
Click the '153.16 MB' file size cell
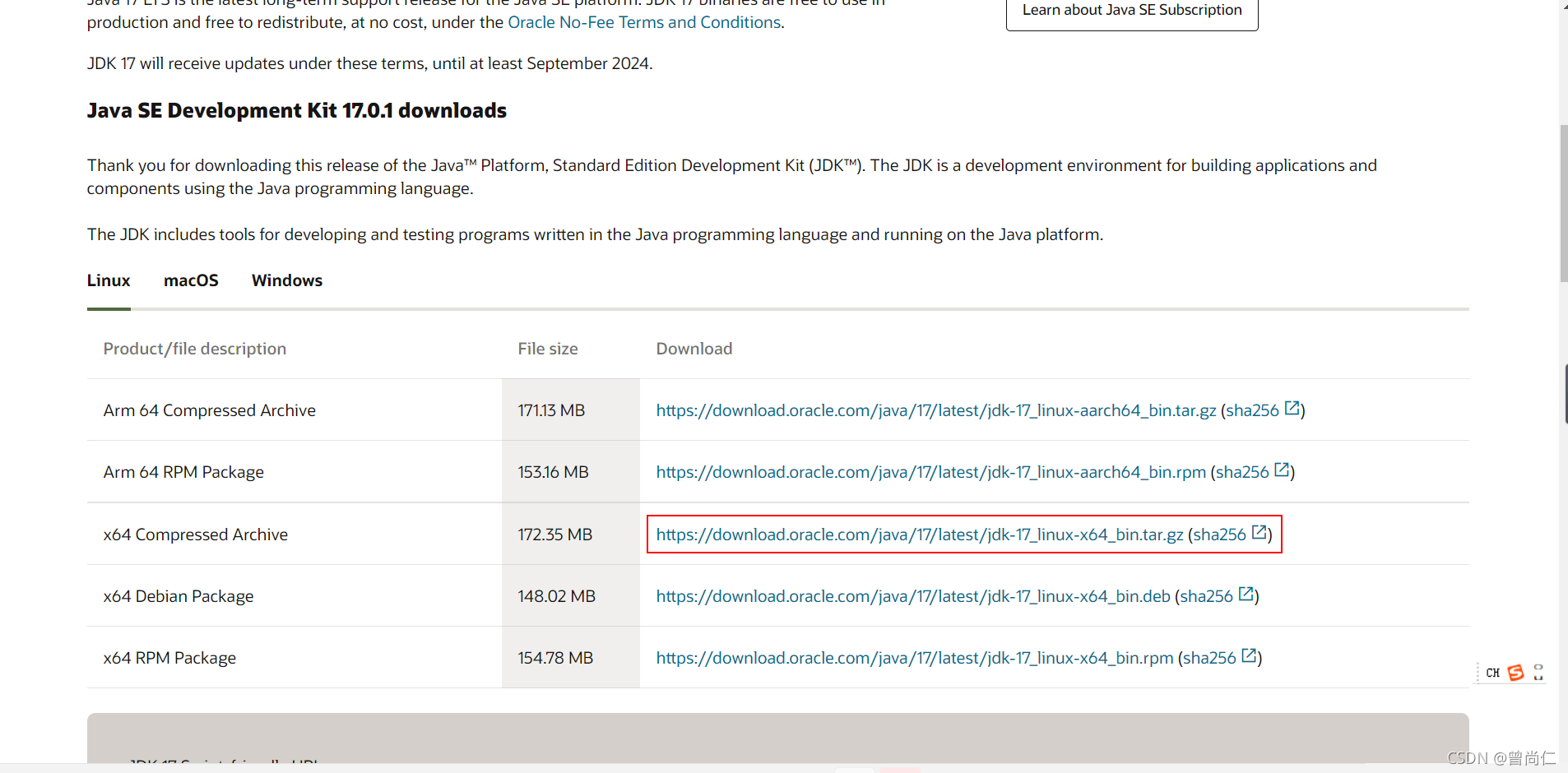(x=571, y=472)
